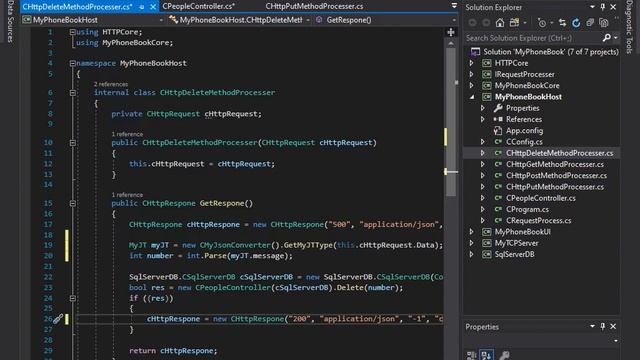
Task: Select CRequestProcess.cs file
Action: 538,220
